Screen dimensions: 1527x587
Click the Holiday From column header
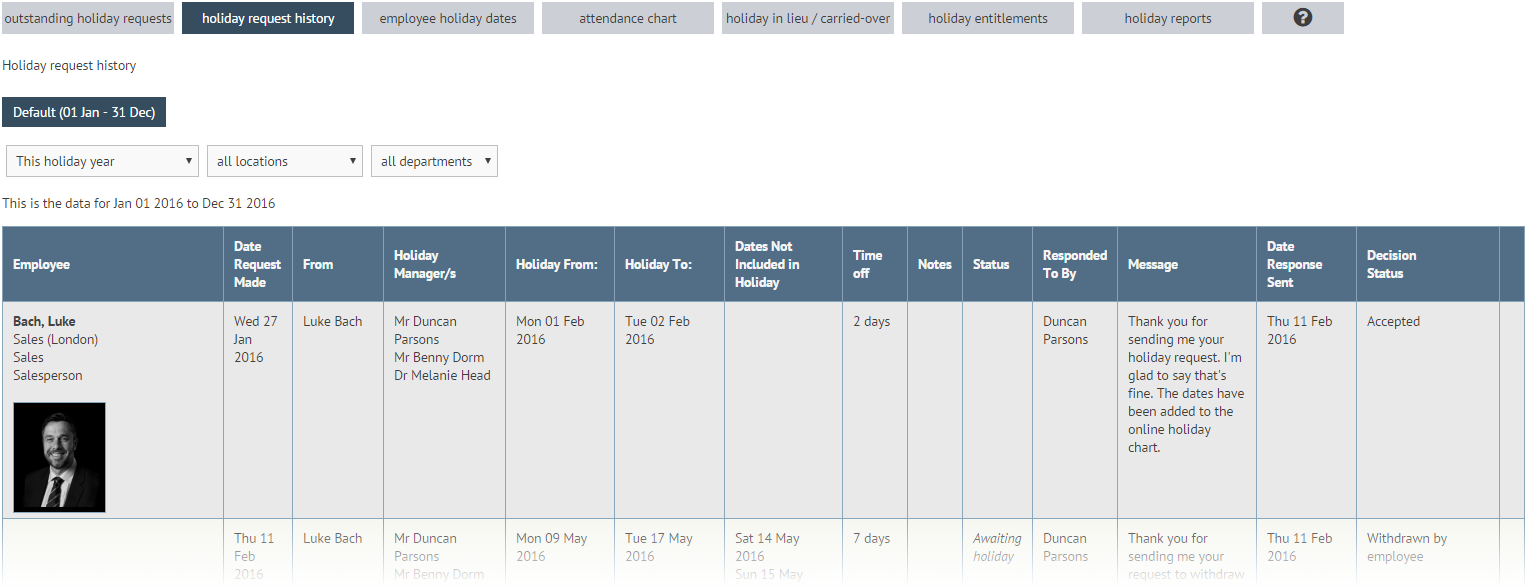coord(556,264)
